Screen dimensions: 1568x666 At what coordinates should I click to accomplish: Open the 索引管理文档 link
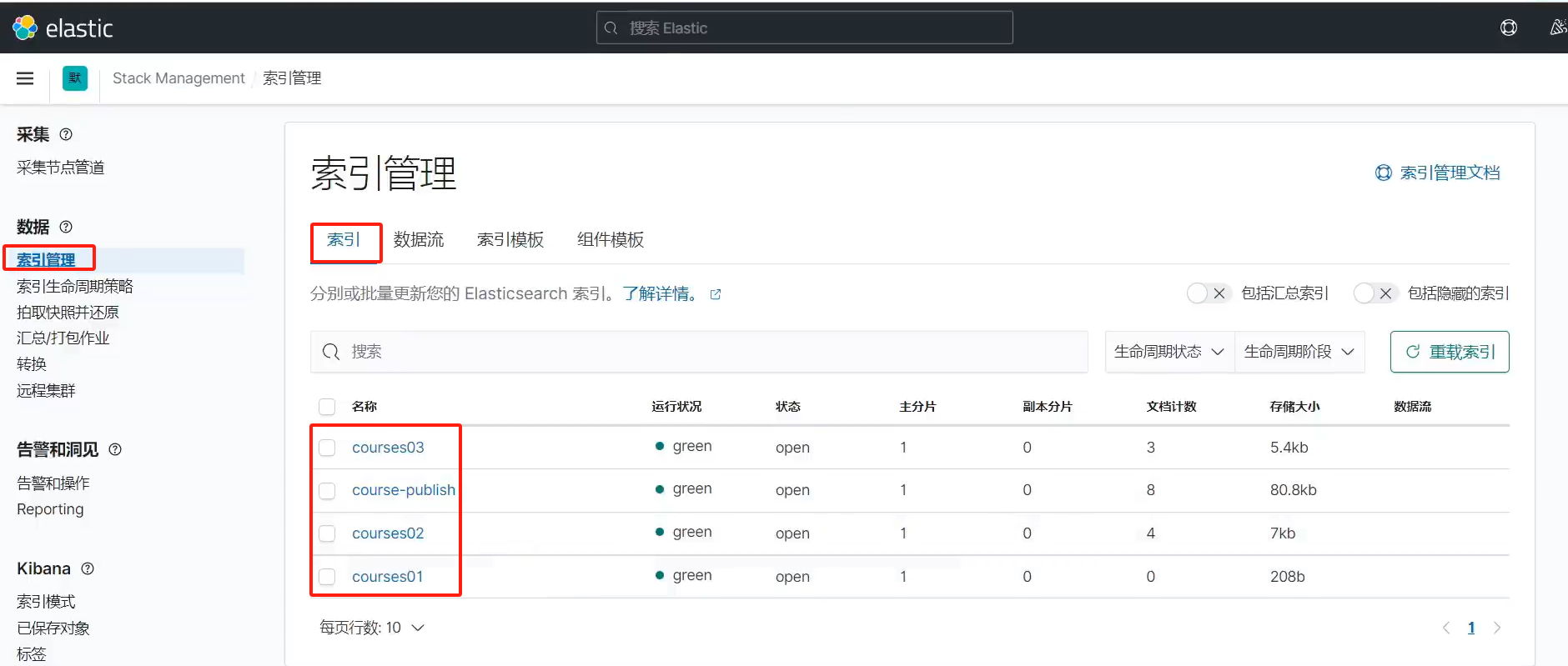coord(1438,173)
